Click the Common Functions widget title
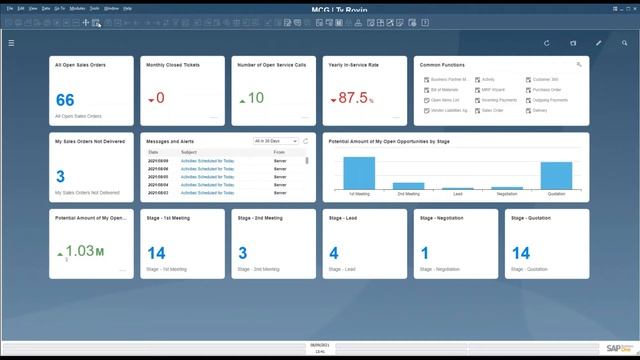This screenshot has width=640, height=360. pyautogui.click(x=442, y=65)
